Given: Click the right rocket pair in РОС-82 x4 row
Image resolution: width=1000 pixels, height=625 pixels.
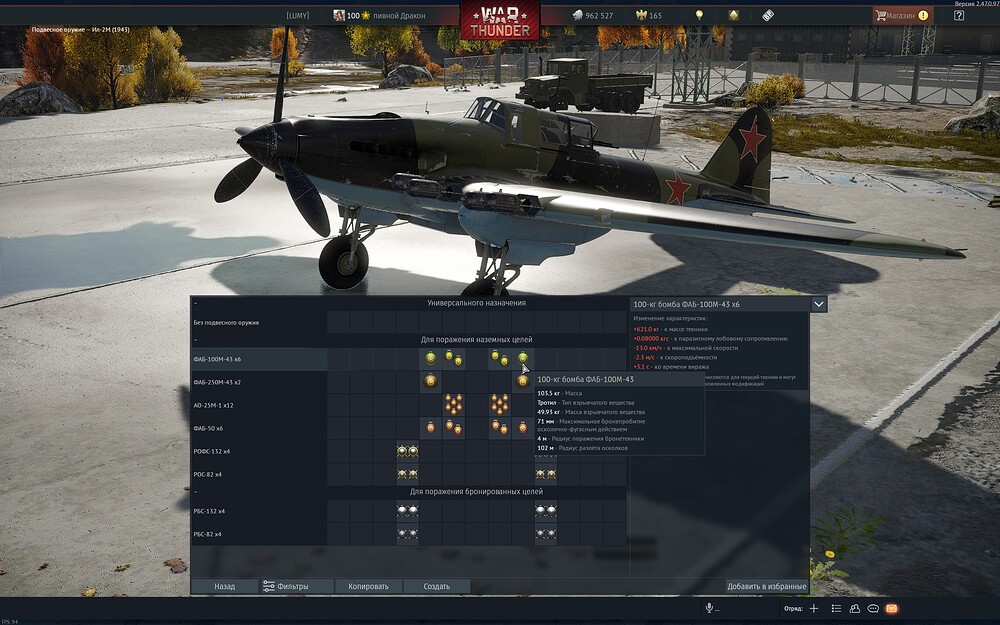Looking at the screenshot, I should [x=546, y=474].
